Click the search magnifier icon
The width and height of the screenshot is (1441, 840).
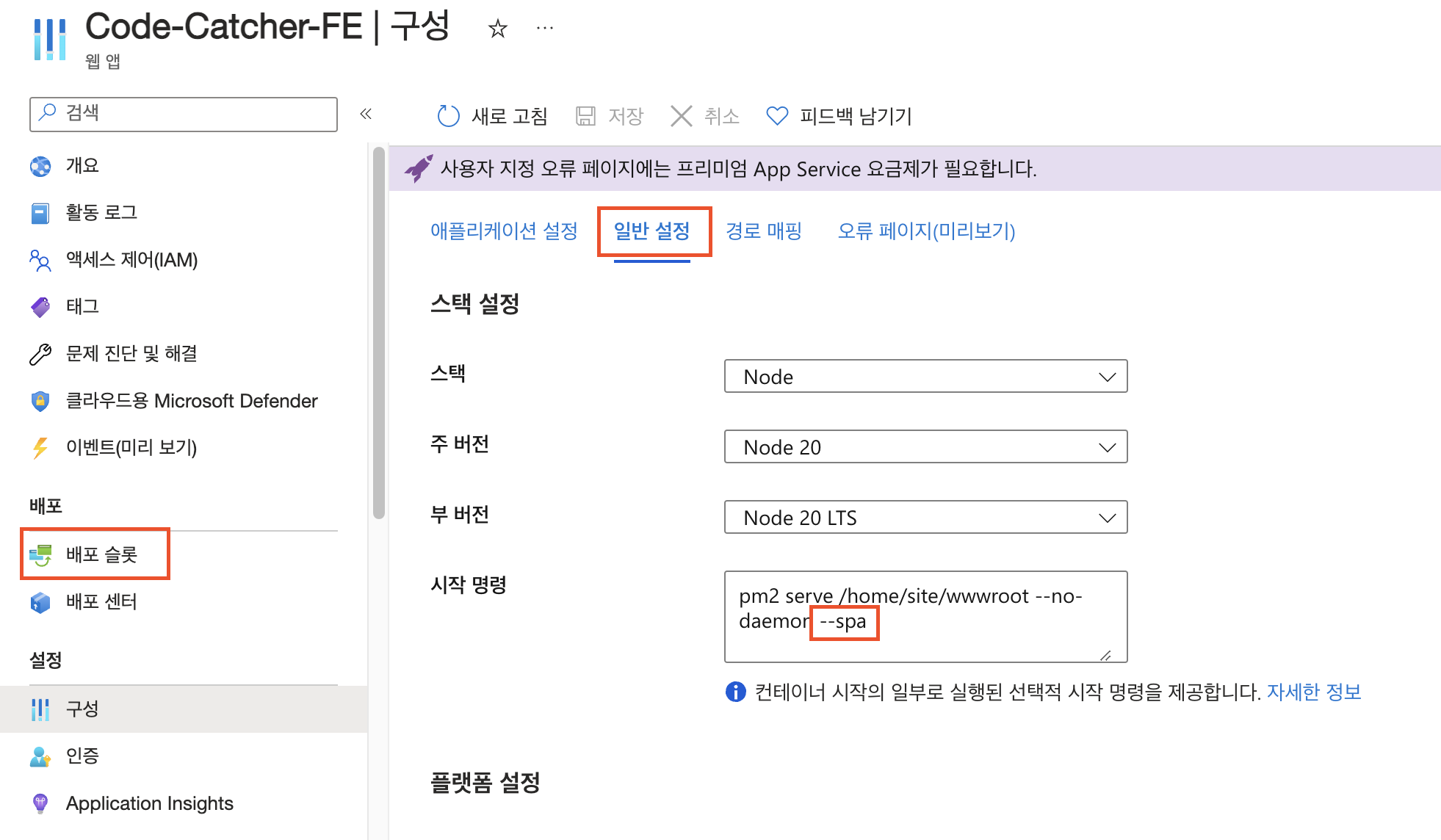[x=48, y=112]
